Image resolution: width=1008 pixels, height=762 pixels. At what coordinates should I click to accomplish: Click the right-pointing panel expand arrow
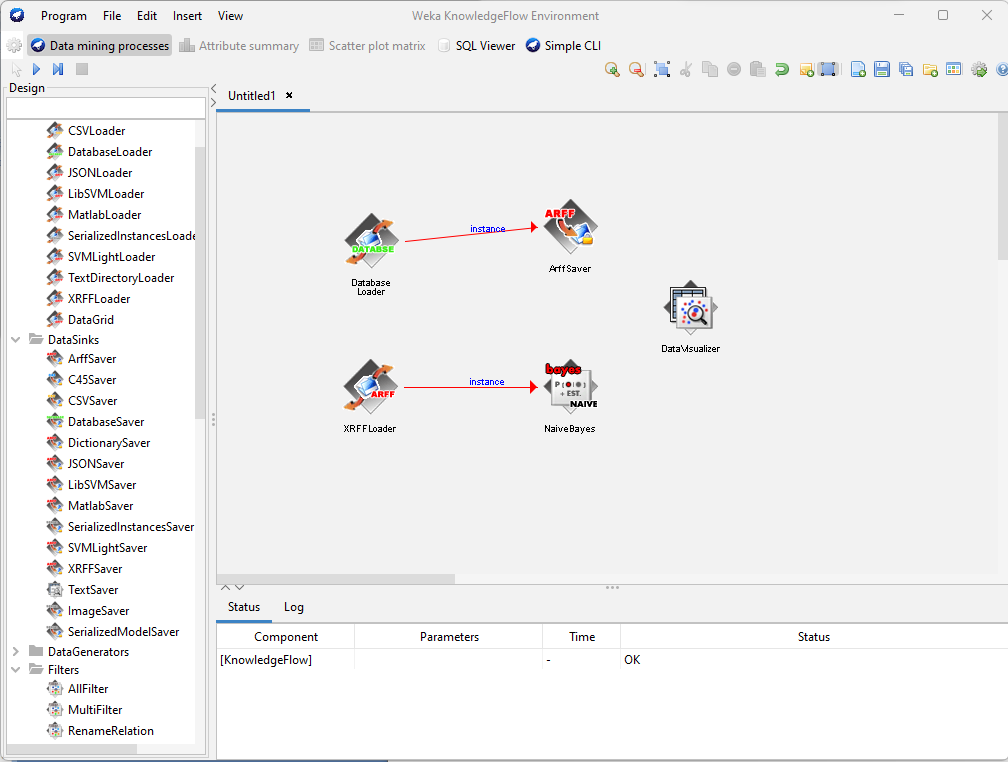pos(213,102)
